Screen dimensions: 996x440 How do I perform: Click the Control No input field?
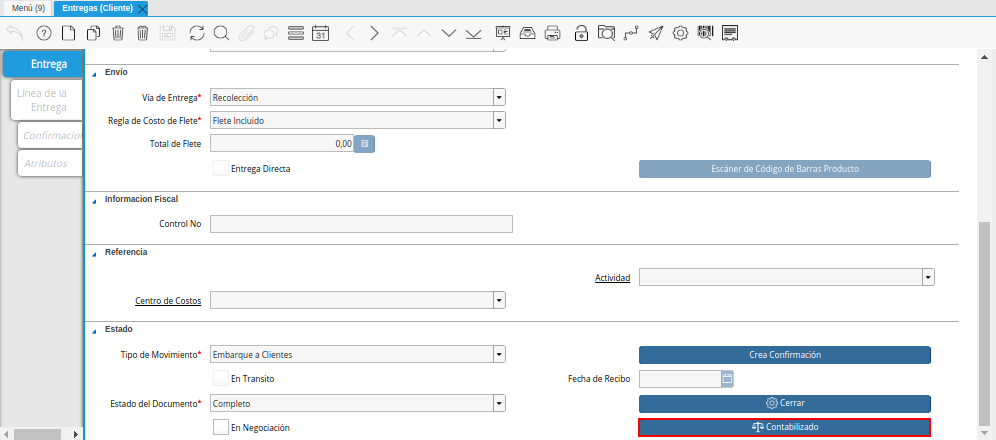(x=361, y=224)
